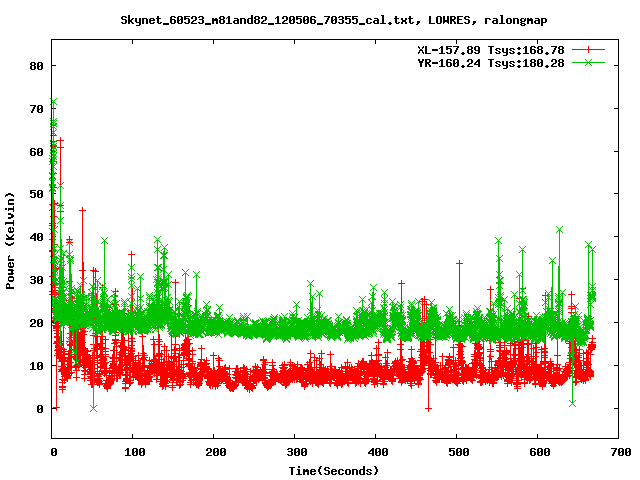Click the x-axis tick label 200
Screen dimensions: 640x480
pos(216,452)
